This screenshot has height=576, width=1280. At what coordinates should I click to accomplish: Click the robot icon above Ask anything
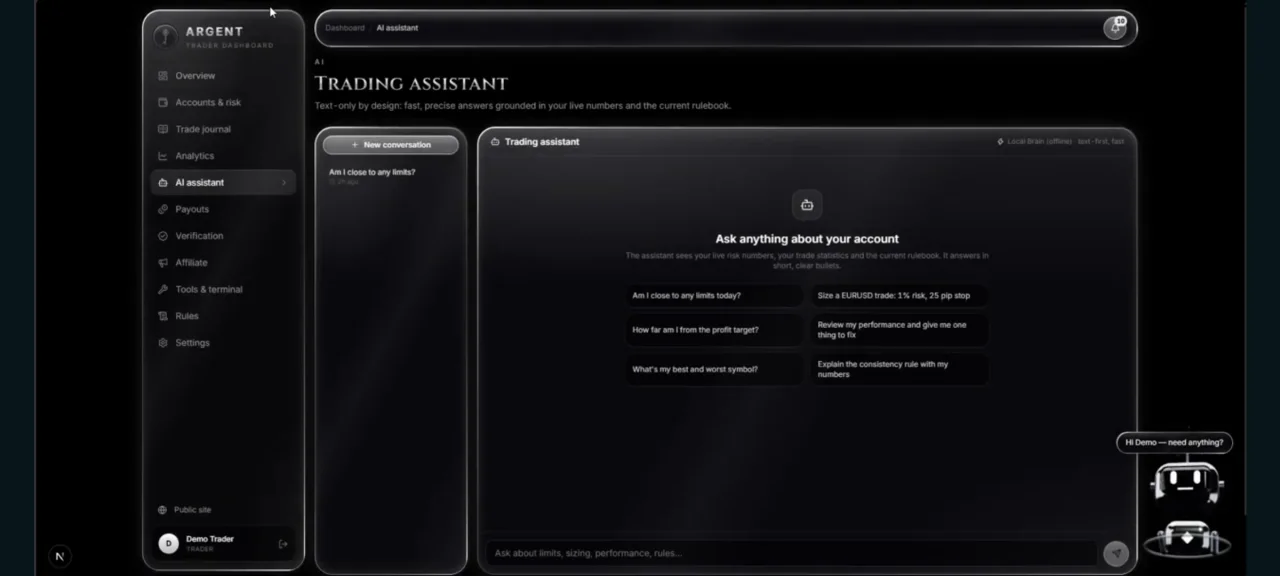pyautogui.click(x=807, y=205)
